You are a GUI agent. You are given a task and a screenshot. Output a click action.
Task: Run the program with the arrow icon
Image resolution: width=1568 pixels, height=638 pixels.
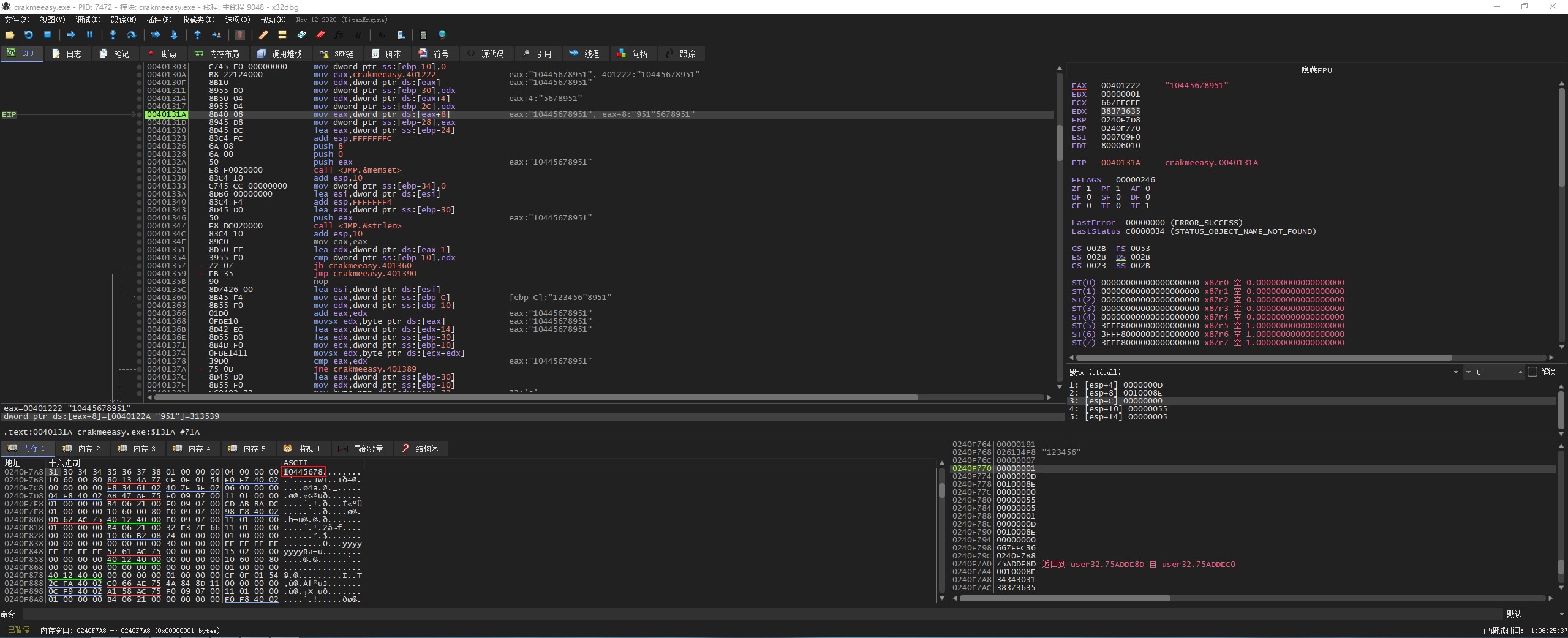(70, 35)
